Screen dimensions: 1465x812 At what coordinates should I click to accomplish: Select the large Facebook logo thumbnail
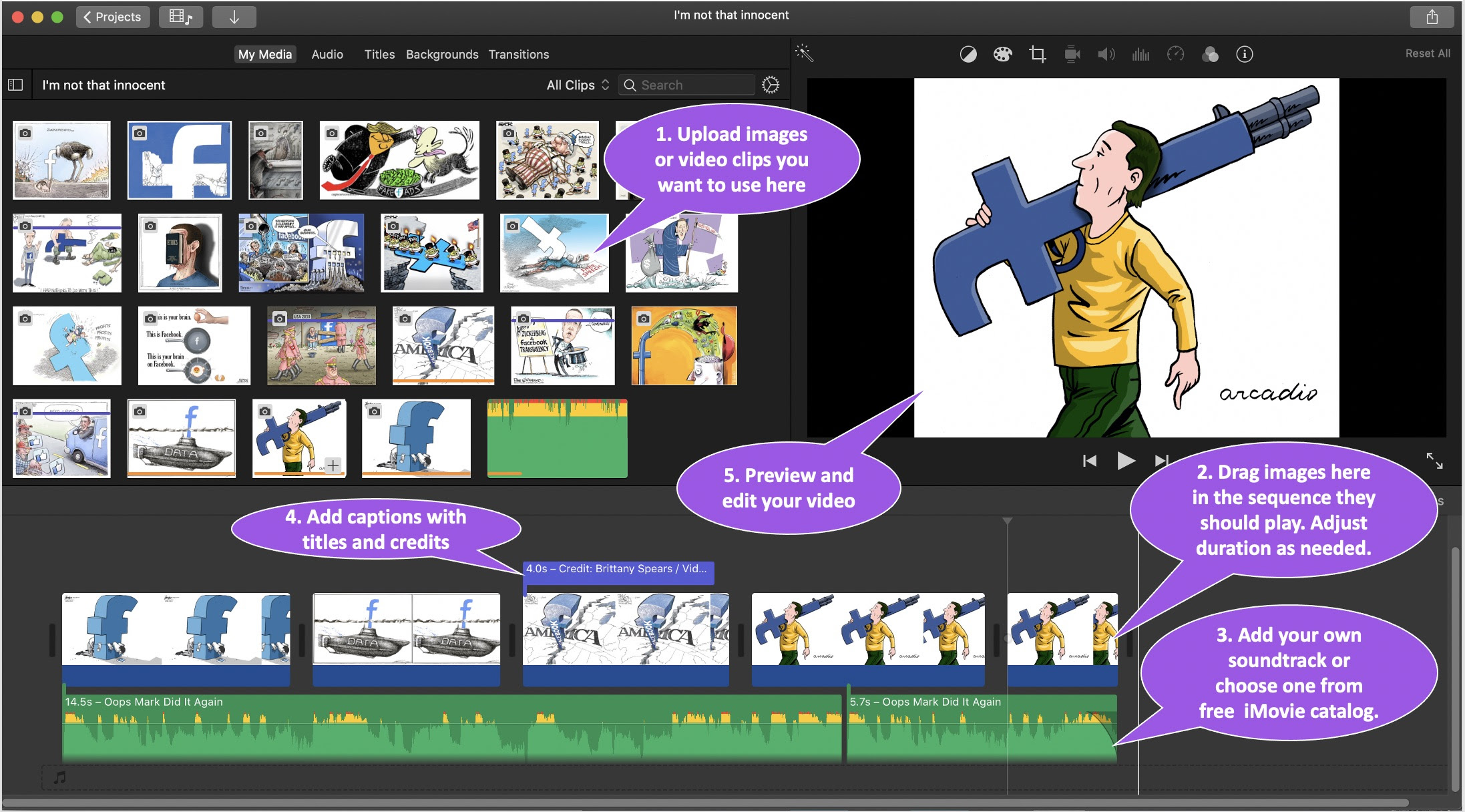[x=180, y=160]
